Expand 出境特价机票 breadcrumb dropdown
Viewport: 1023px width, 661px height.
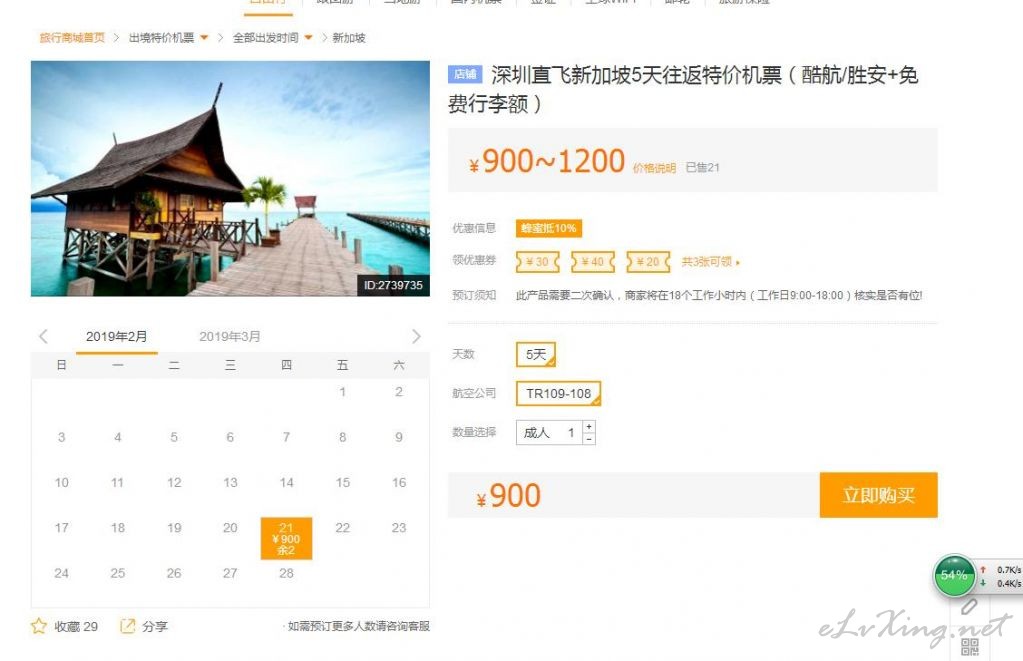point(204,38)
